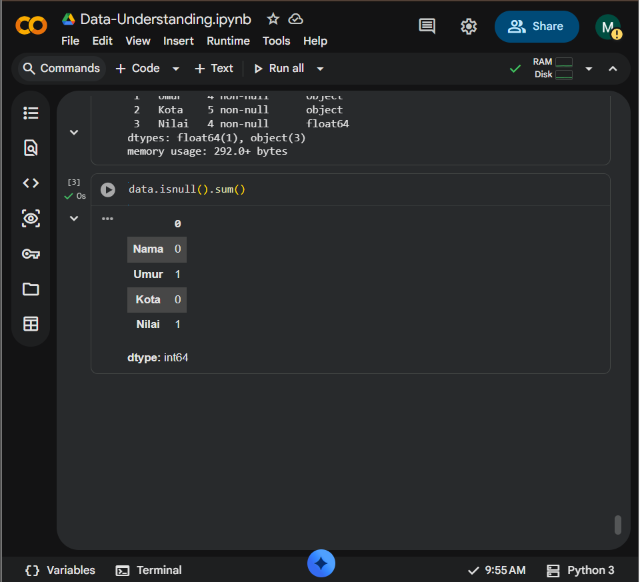The width and height of the screenshot is (640, 582).
Task: Open the Insert menu
Action: [178, 41]
